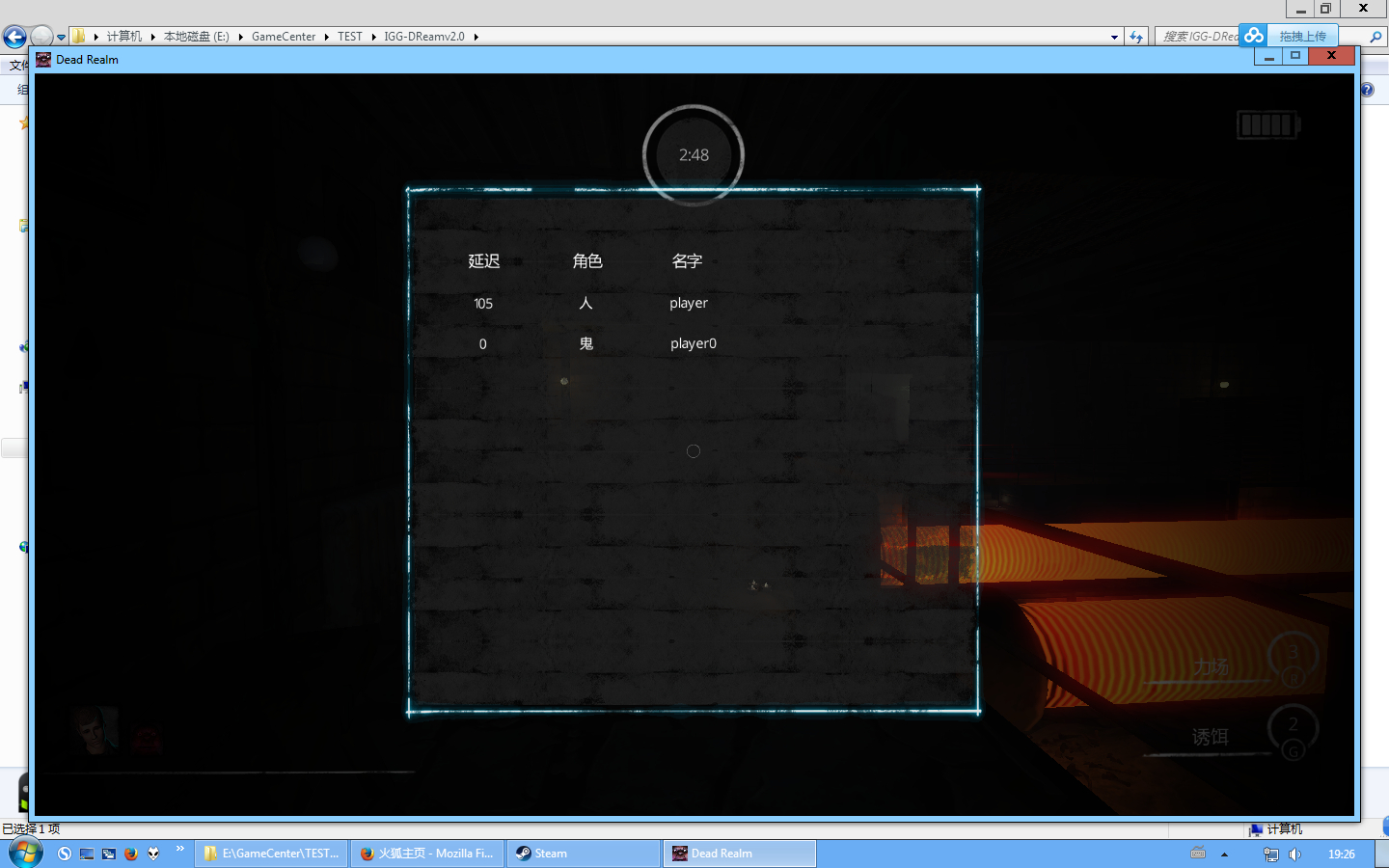This screenshot has width=1389, height=868.
Task: Click the latency value 0 for player0
Action: tap(483, 344)
